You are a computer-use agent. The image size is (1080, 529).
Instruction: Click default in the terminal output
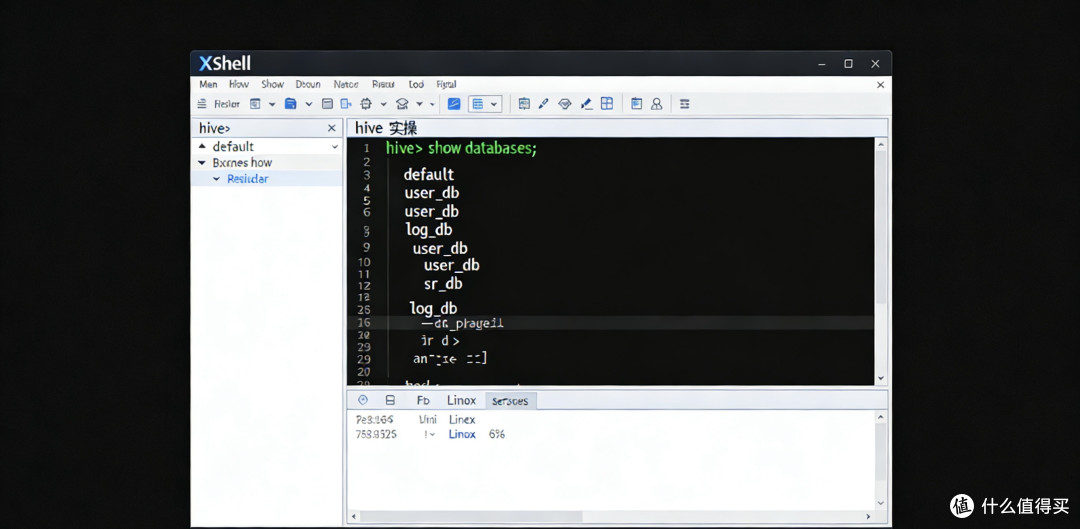[428, 175]
